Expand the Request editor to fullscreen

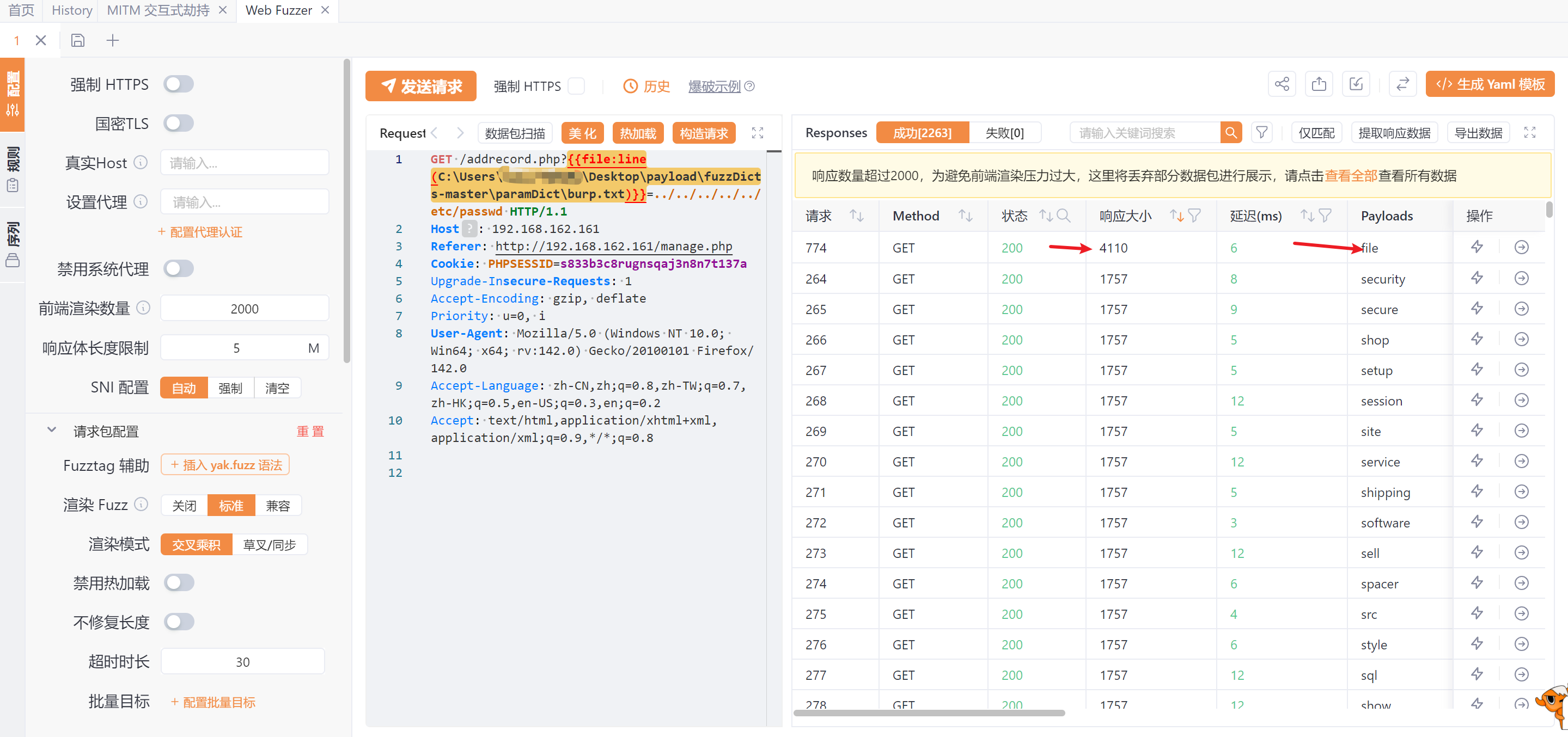757,133
